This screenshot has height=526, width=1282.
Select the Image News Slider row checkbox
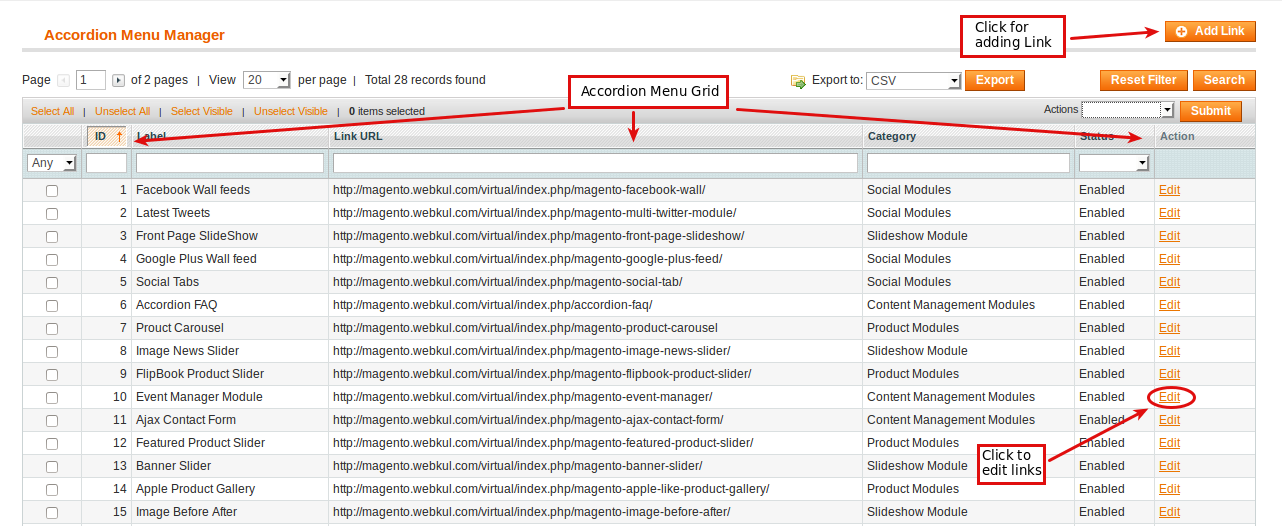(52, 351)
